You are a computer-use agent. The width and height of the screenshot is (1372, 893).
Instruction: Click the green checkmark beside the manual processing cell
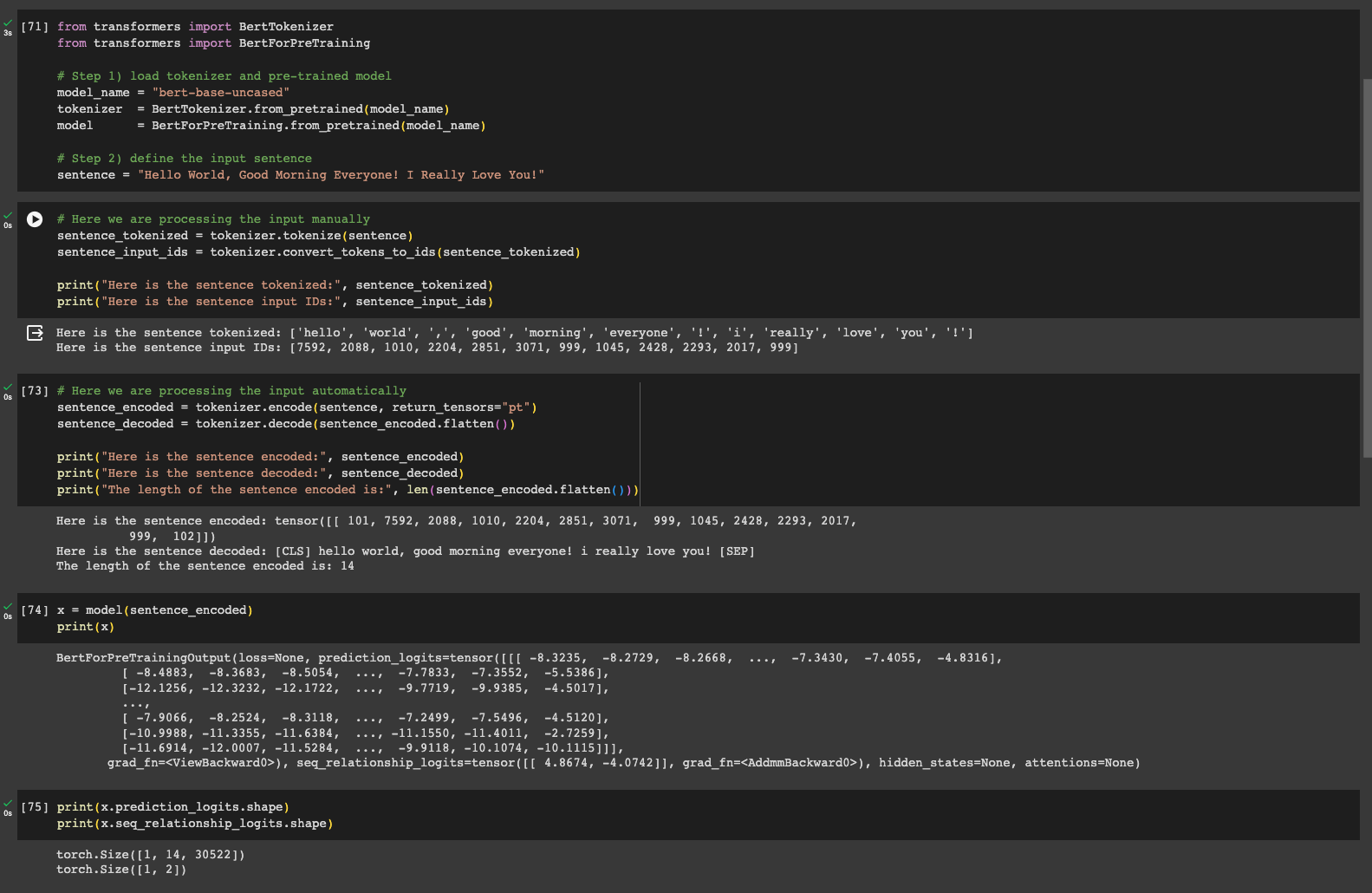pyautogui.click(x=8, y=215)
